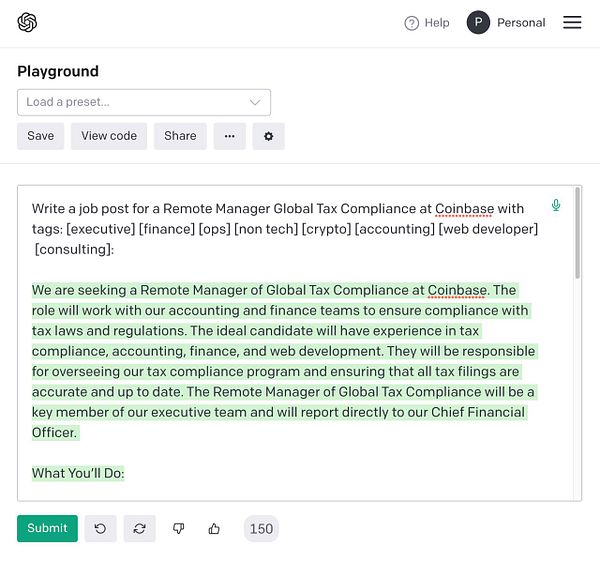Open the settings gear icon

point(269,136)
